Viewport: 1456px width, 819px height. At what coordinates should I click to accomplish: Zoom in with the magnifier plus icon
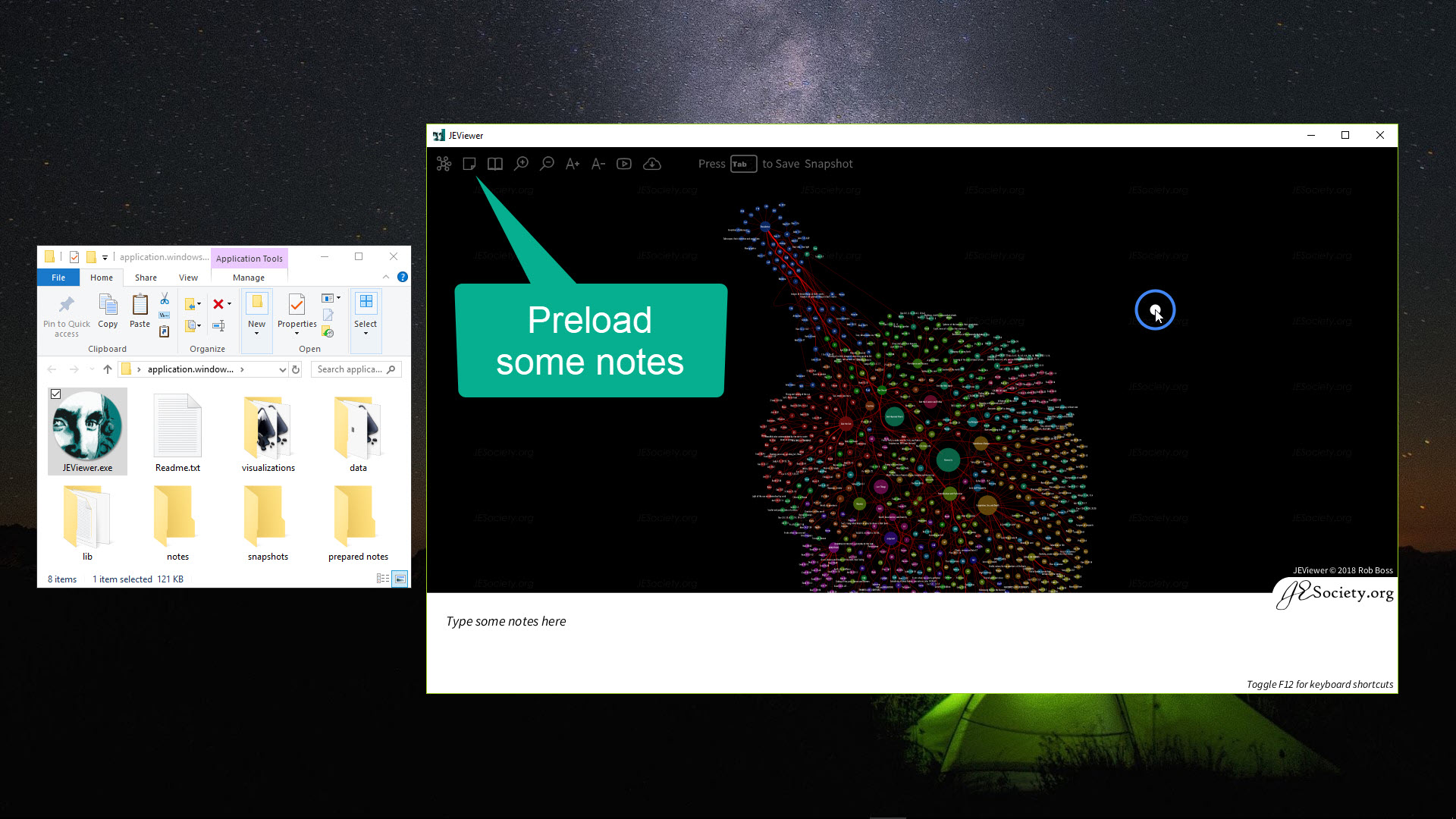click(x=521, y=164)
